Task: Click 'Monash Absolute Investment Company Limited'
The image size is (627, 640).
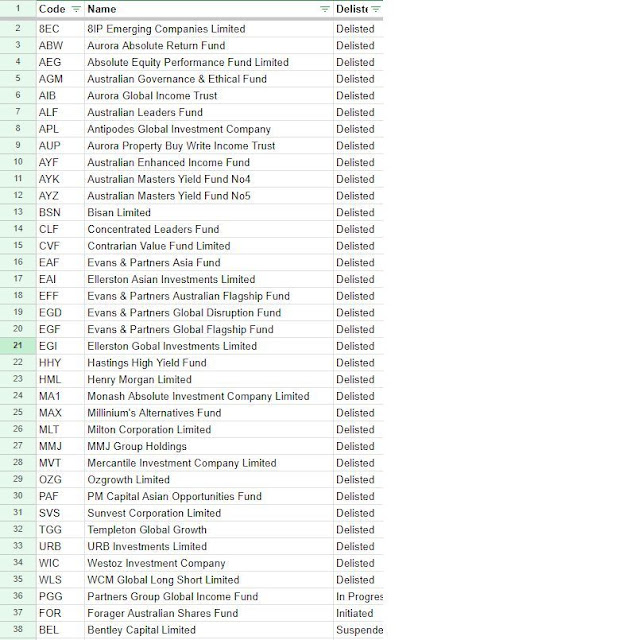Action: point(209,396)
